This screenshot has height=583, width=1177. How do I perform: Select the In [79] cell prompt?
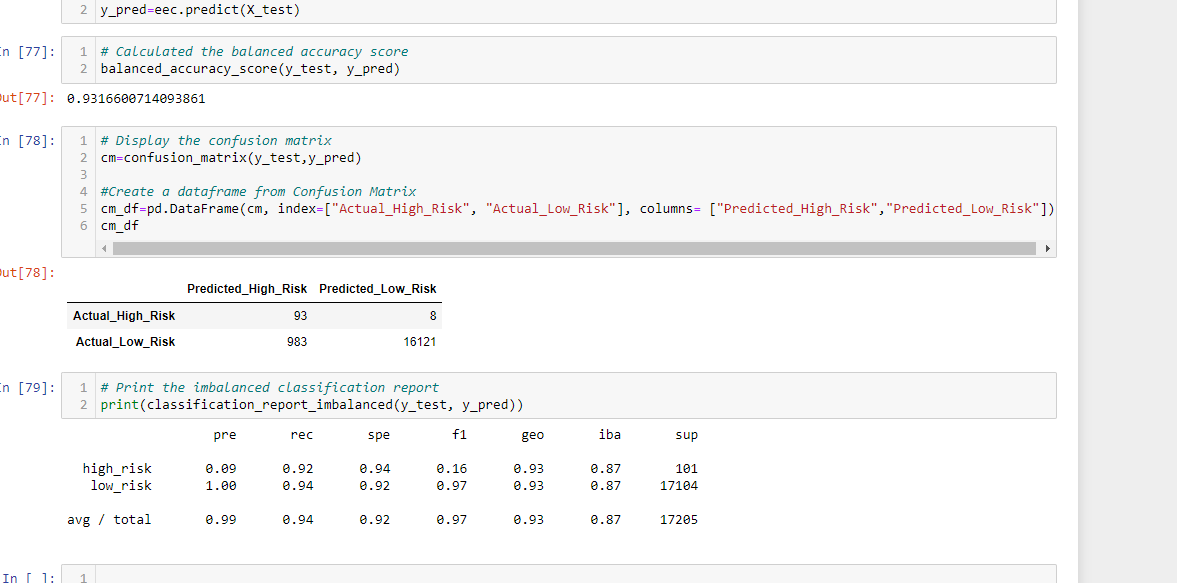pyautogui.click(x=28, y=388)
